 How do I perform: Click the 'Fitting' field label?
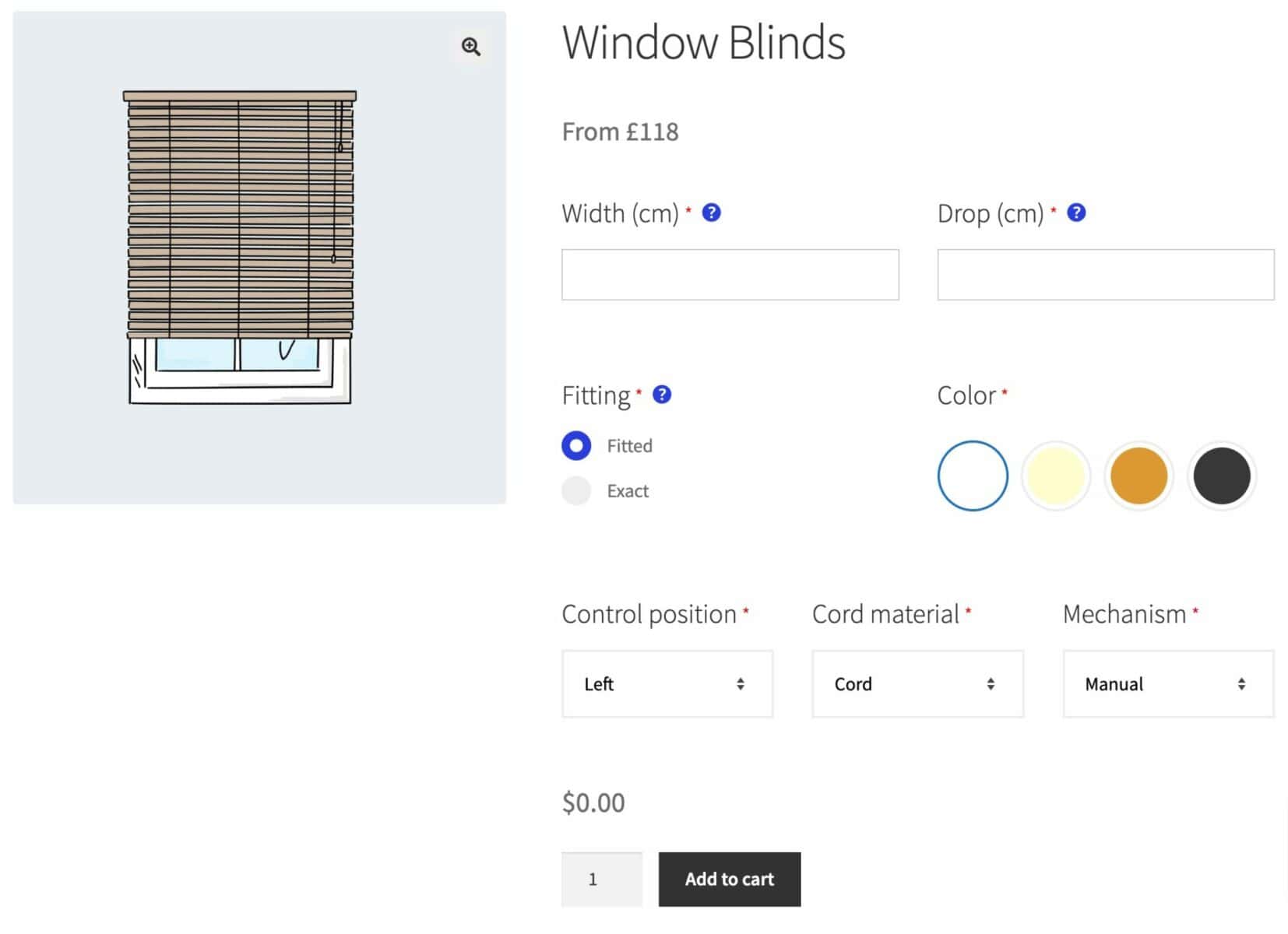596,395
